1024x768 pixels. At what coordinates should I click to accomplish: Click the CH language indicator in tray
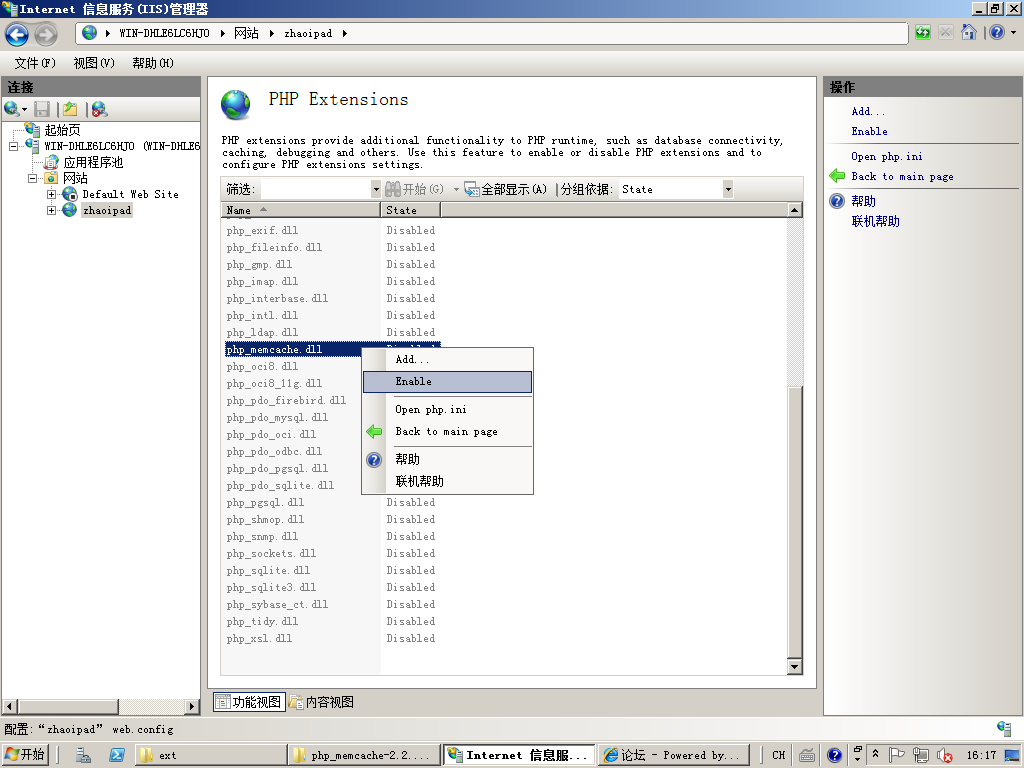coord(778,755)
